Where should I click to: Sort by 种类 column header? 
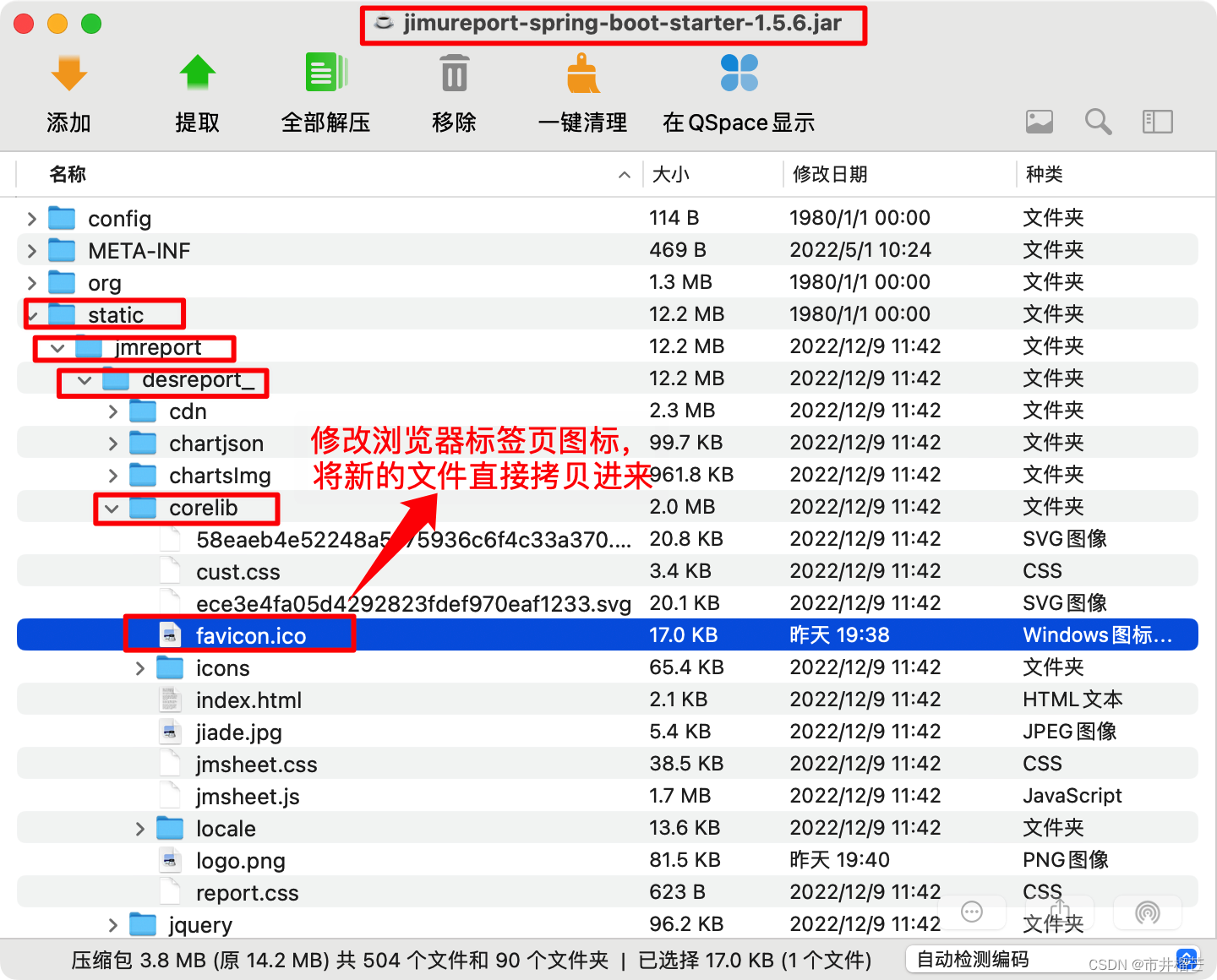1045,174
